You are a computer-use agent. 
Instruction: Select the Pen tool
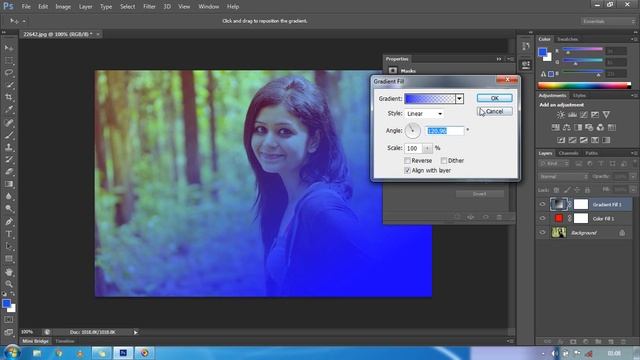9,222
